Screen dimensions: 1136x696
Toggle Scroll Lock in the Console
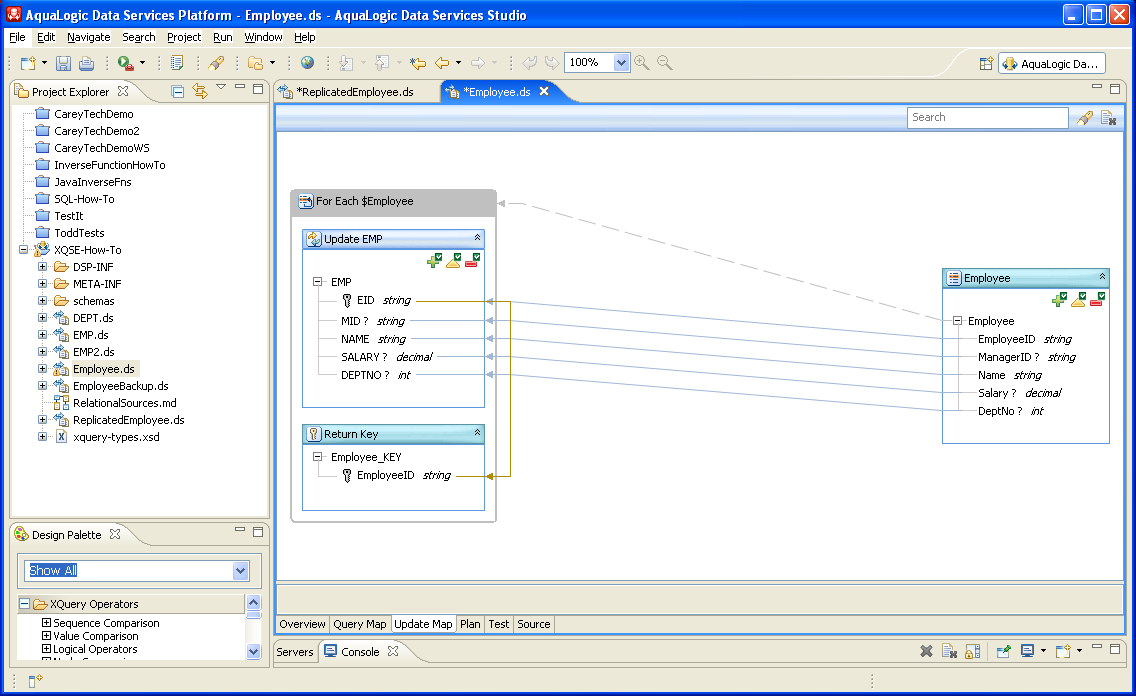pyautogui.click(x=972, y=651)
